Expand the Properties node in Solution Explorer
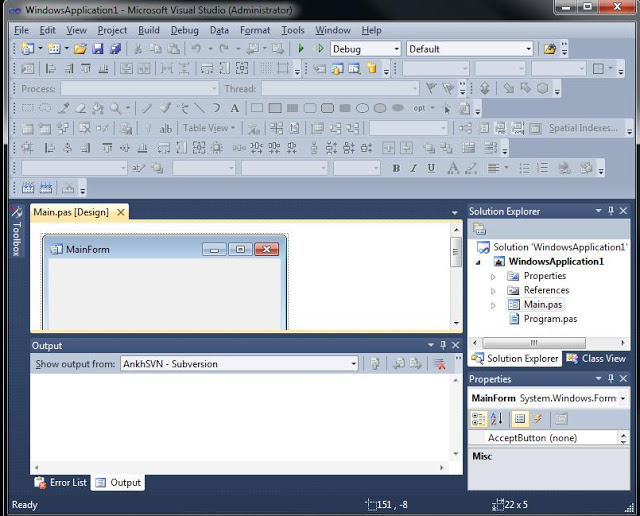The width and height of the screenshot is (640, 516). click(x=493, y=276)
